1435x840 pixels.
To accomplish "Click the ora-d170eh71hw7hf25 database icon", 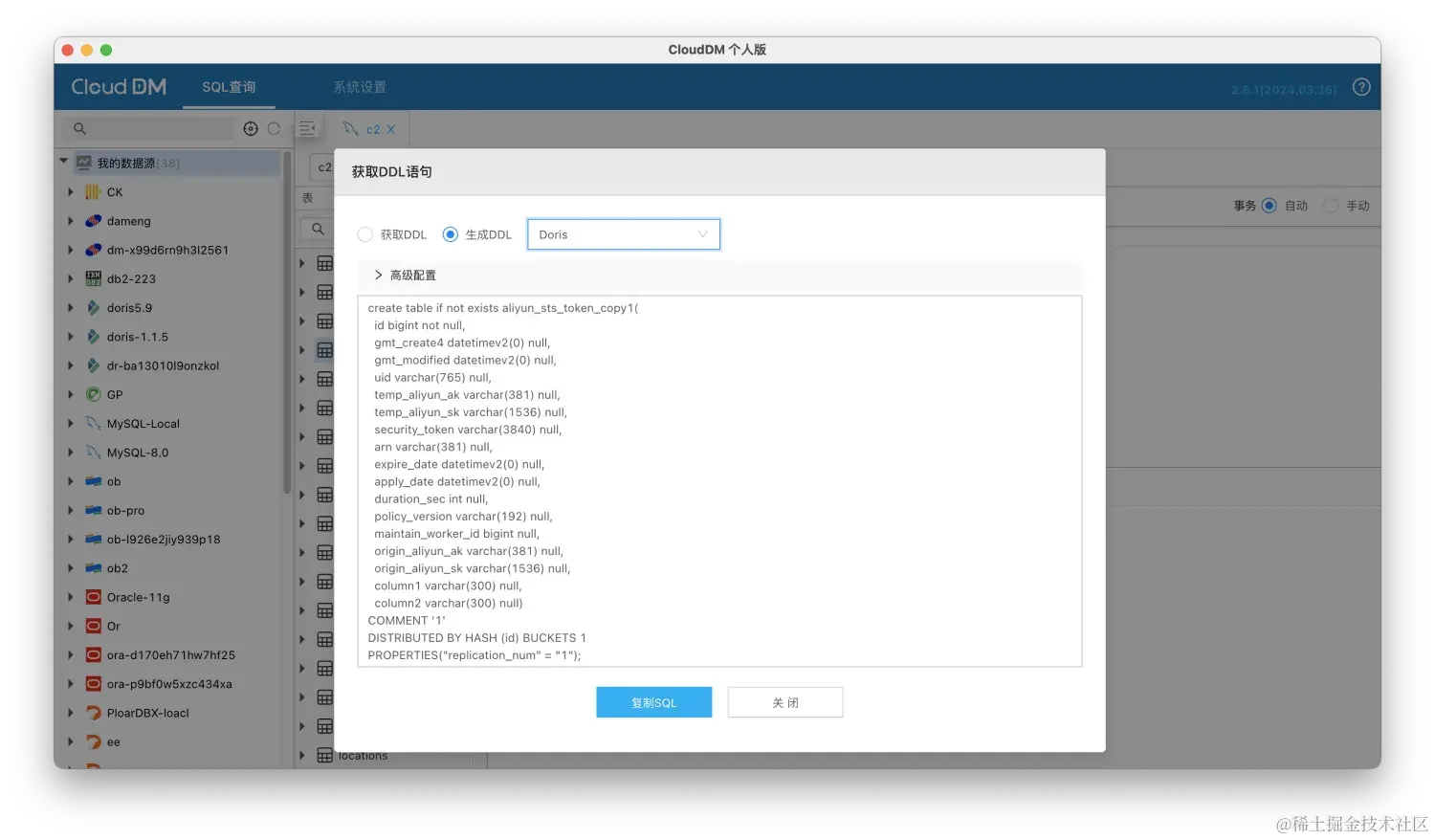I will tap(93, 655).
